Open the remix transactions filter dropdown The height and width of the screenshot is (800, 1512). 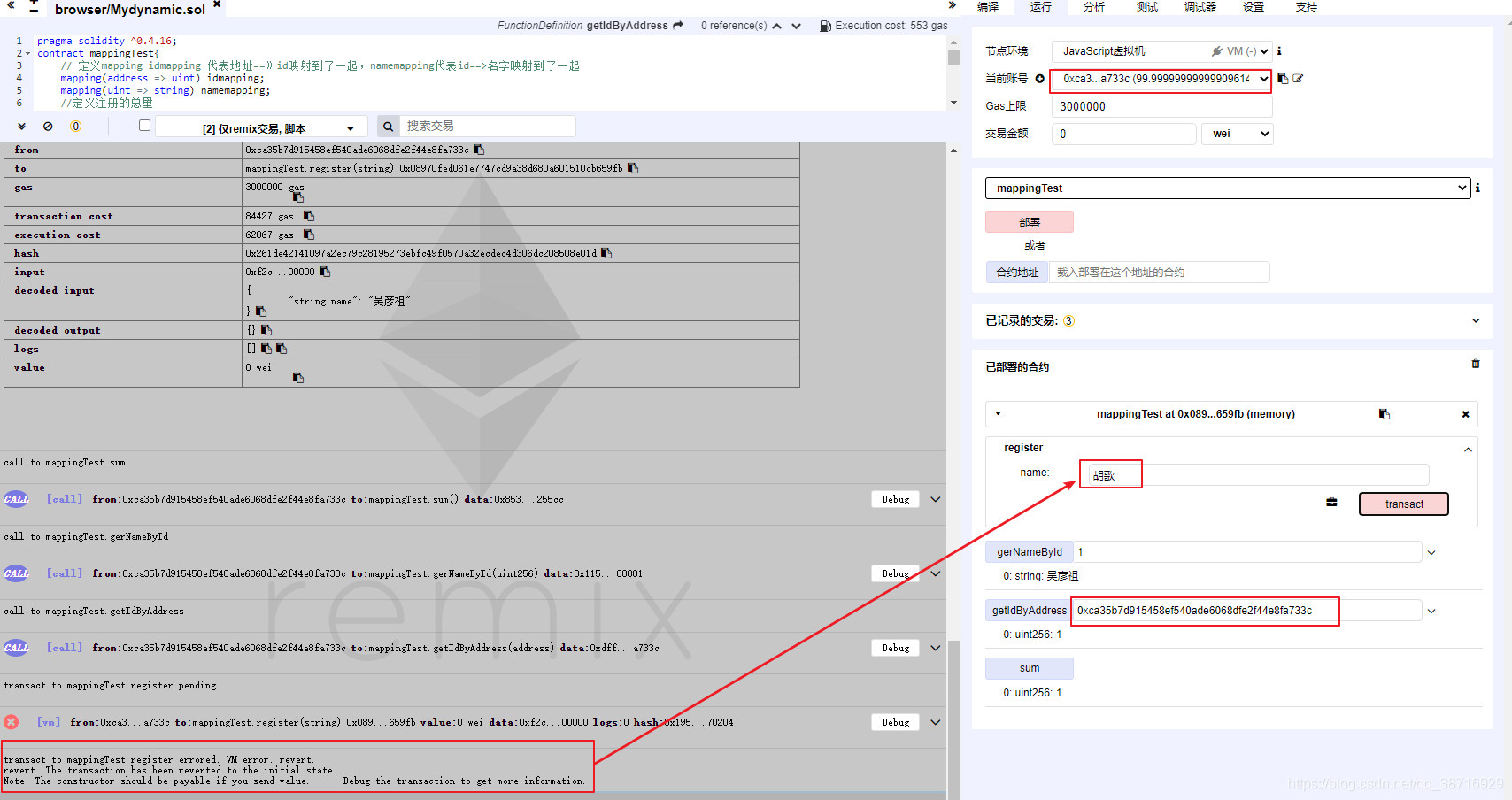(261, 127)
